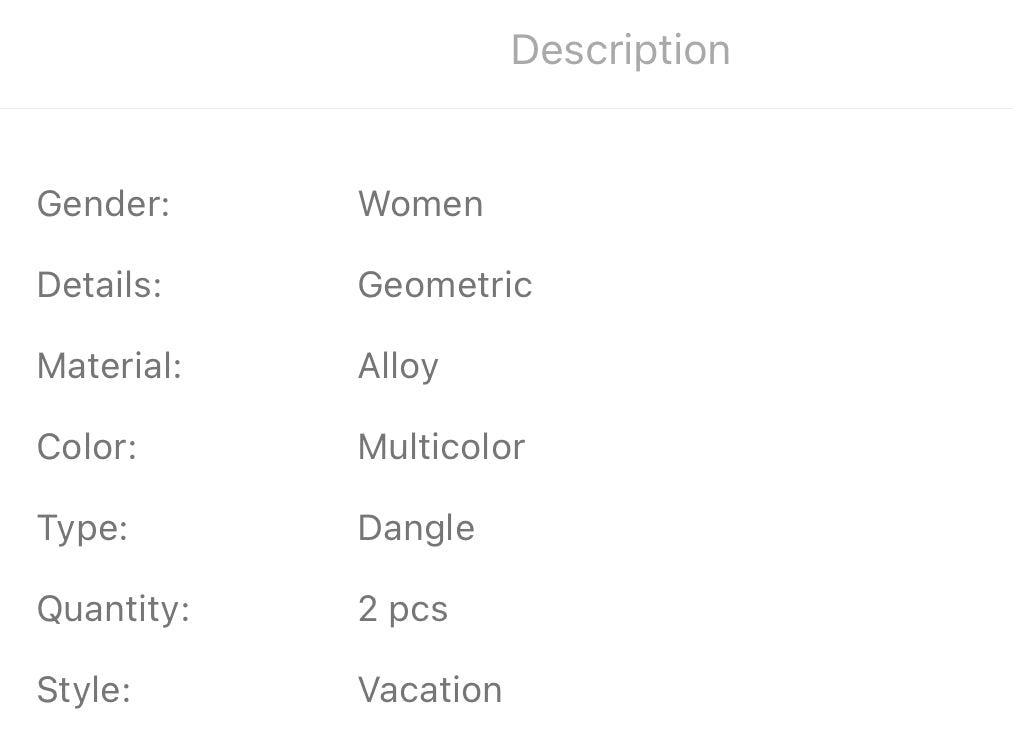This screenshot has width=1013, height=730.
Task: Click the Color label
Action: coord(86,447)
